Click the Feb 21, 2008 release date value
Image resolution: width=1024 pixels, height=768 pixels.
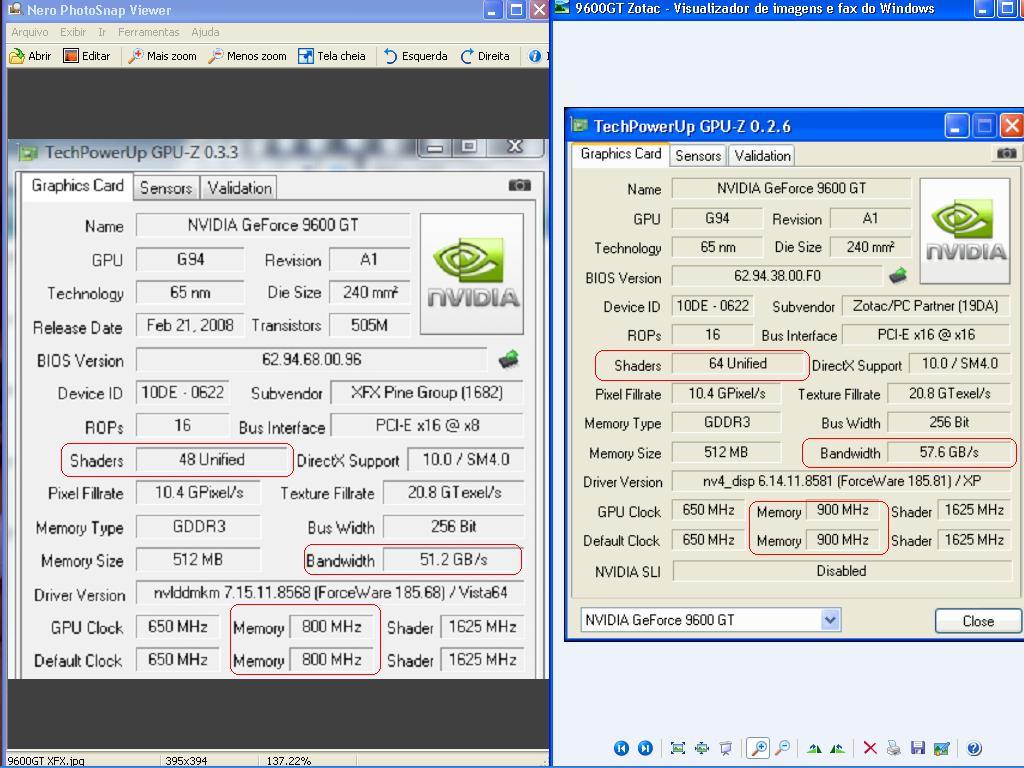pyautogui.click(x=190, y=325)
